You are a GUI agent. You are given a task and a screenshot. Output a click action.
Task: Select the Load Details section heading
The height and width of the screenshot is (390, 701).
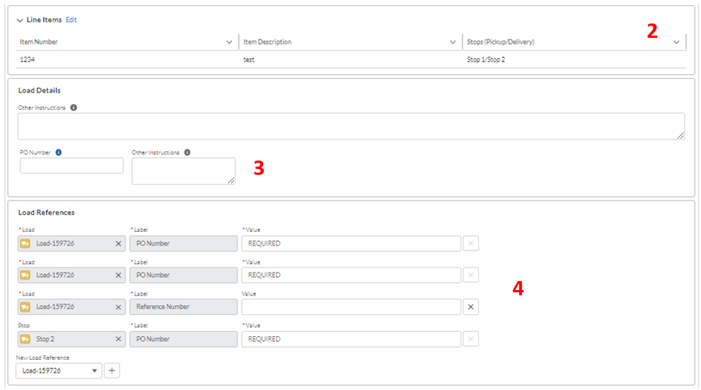[x=39, y=90]
